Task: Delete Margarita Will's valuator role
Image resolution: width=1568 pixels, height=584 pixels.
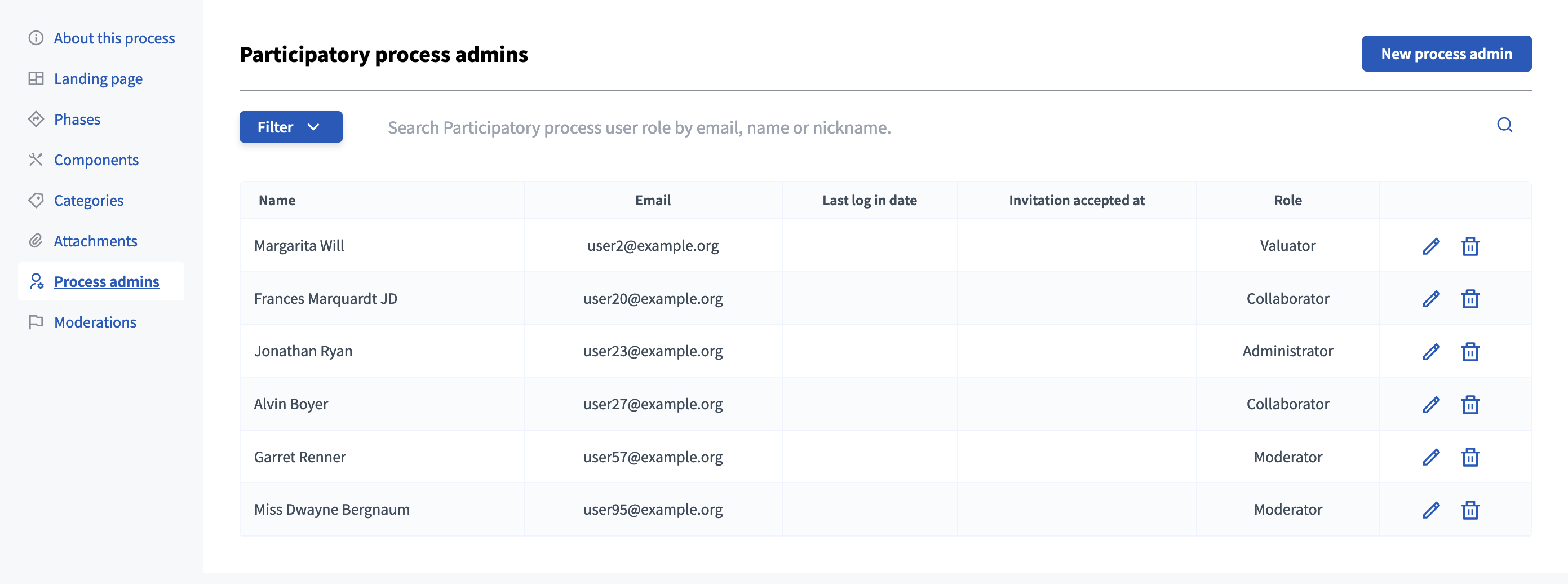Action: click(x=1469, y=246)
